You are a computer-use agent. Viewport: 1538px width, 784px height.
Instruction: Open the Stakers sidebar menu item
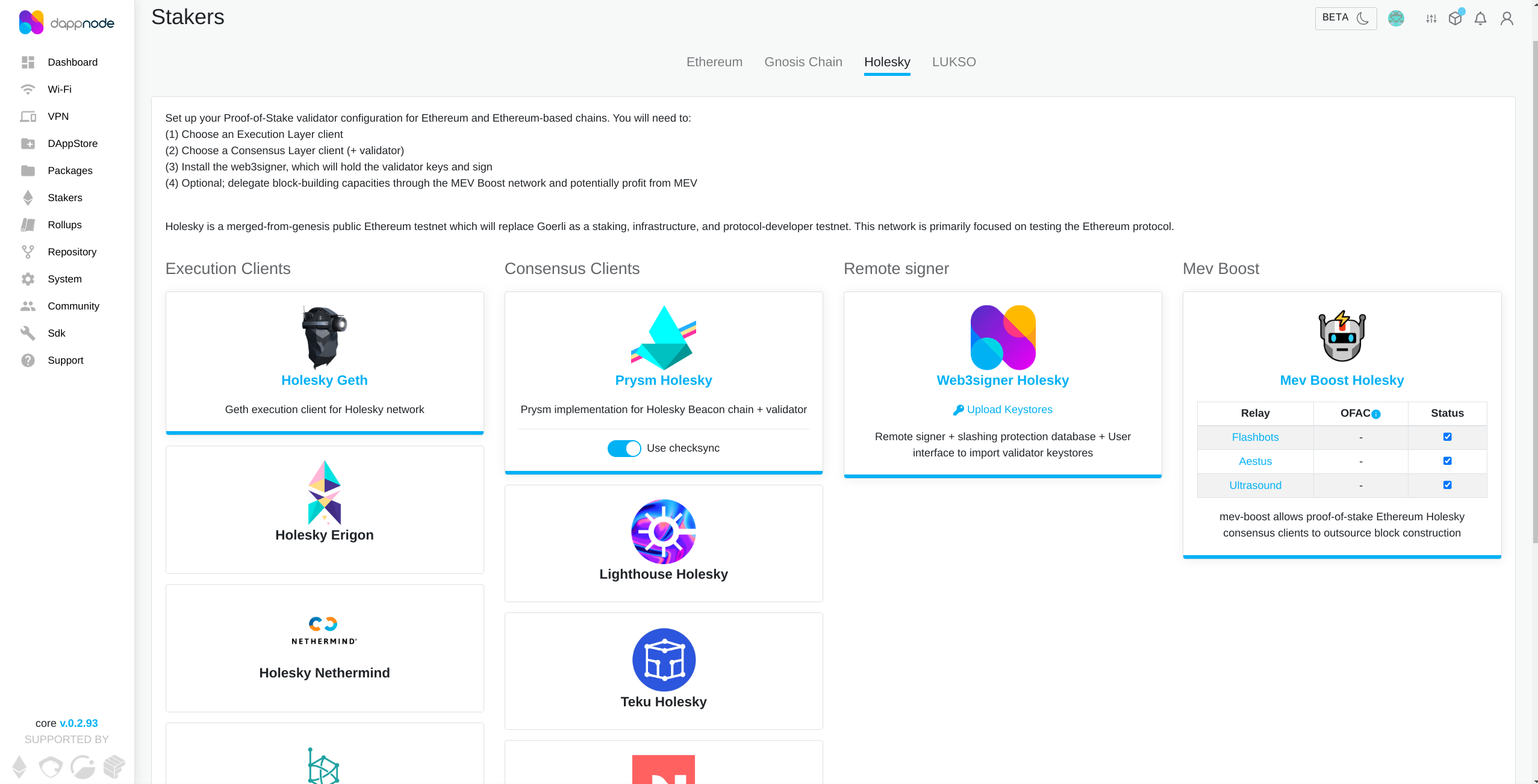(x=64, y=197)
